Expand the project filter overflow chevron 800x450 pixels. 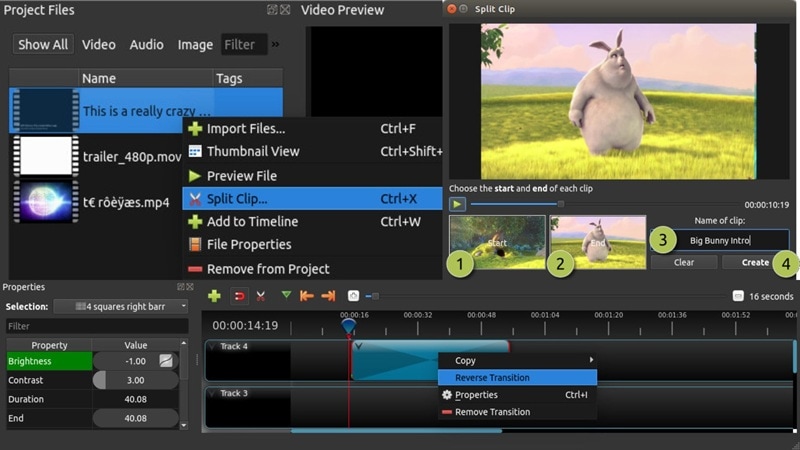tap(276, 44)
